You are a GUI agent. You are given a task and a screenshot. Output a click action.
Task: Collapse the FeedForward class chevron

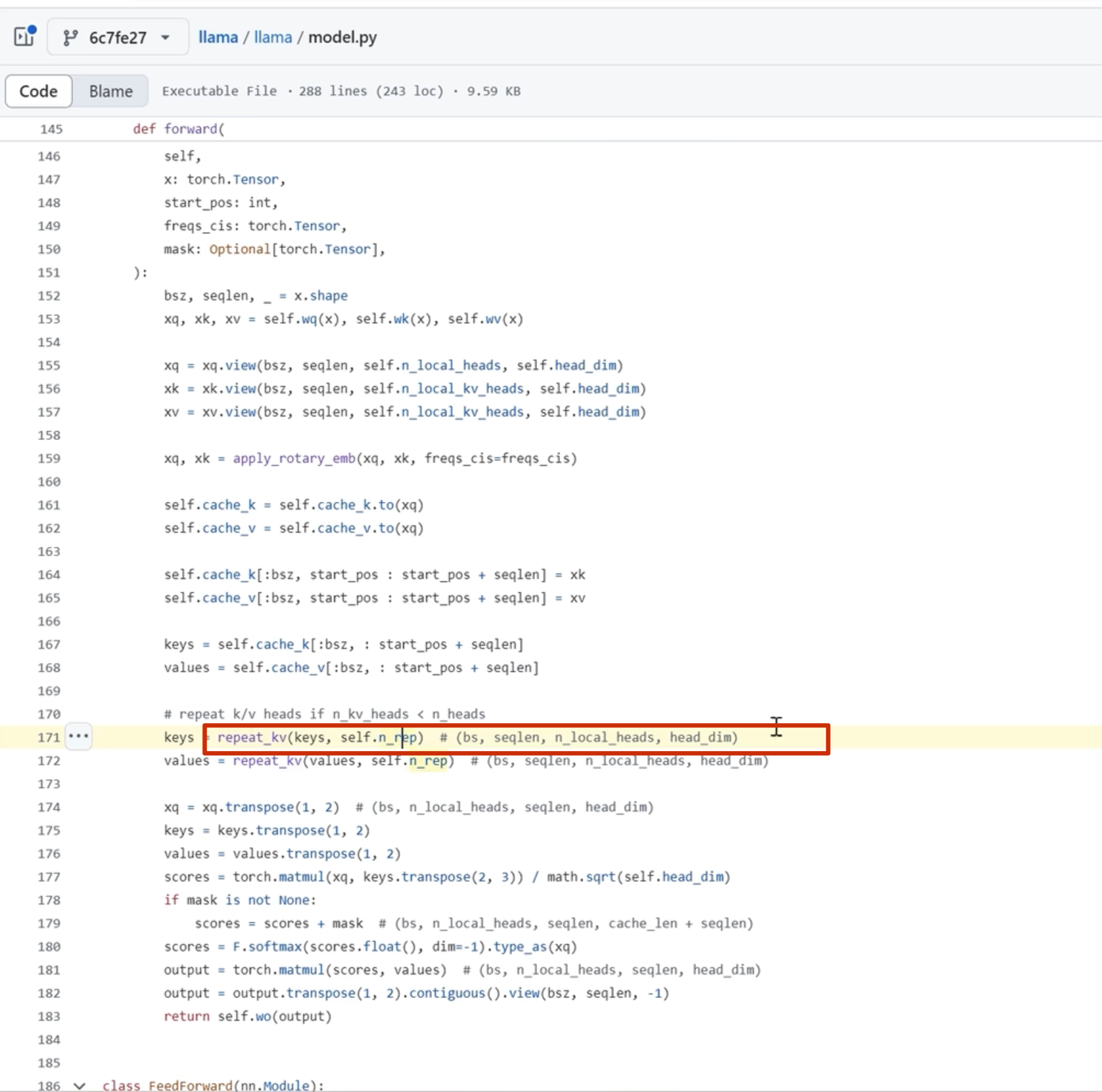(x=79, y=1085)
